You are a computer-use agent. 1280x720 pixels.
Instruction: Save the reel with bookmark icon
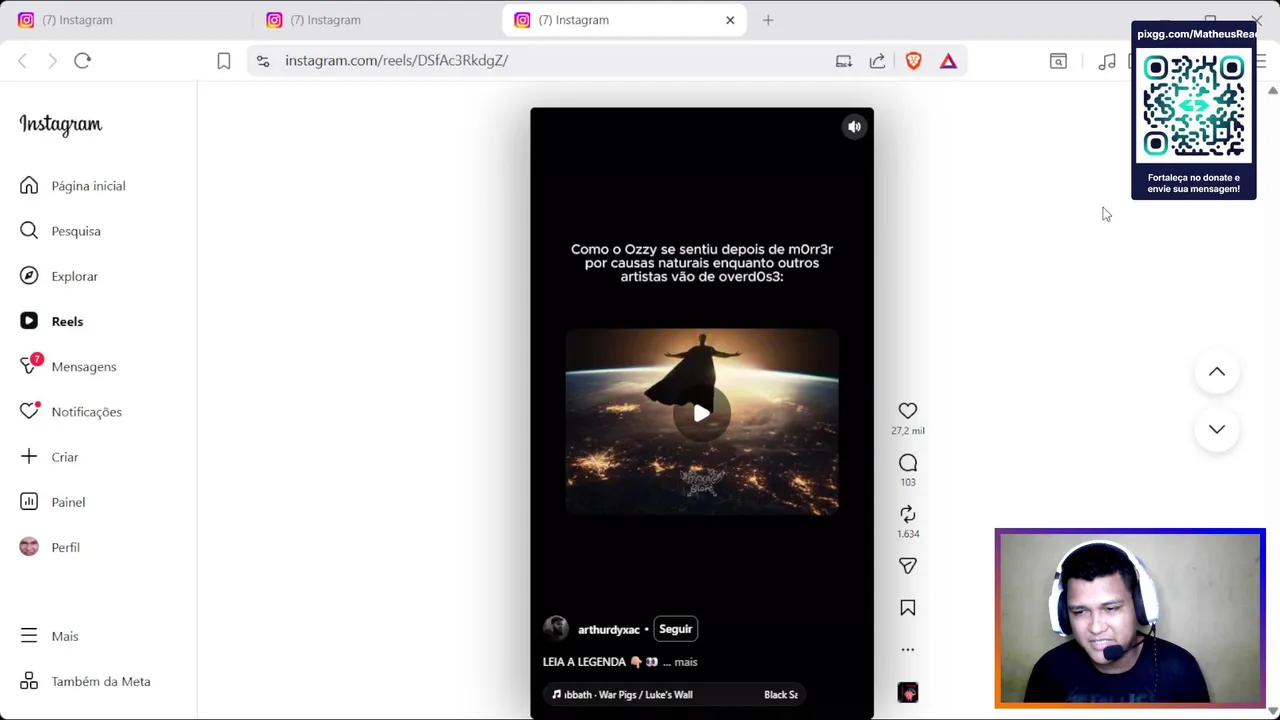(x=908, y=608)
